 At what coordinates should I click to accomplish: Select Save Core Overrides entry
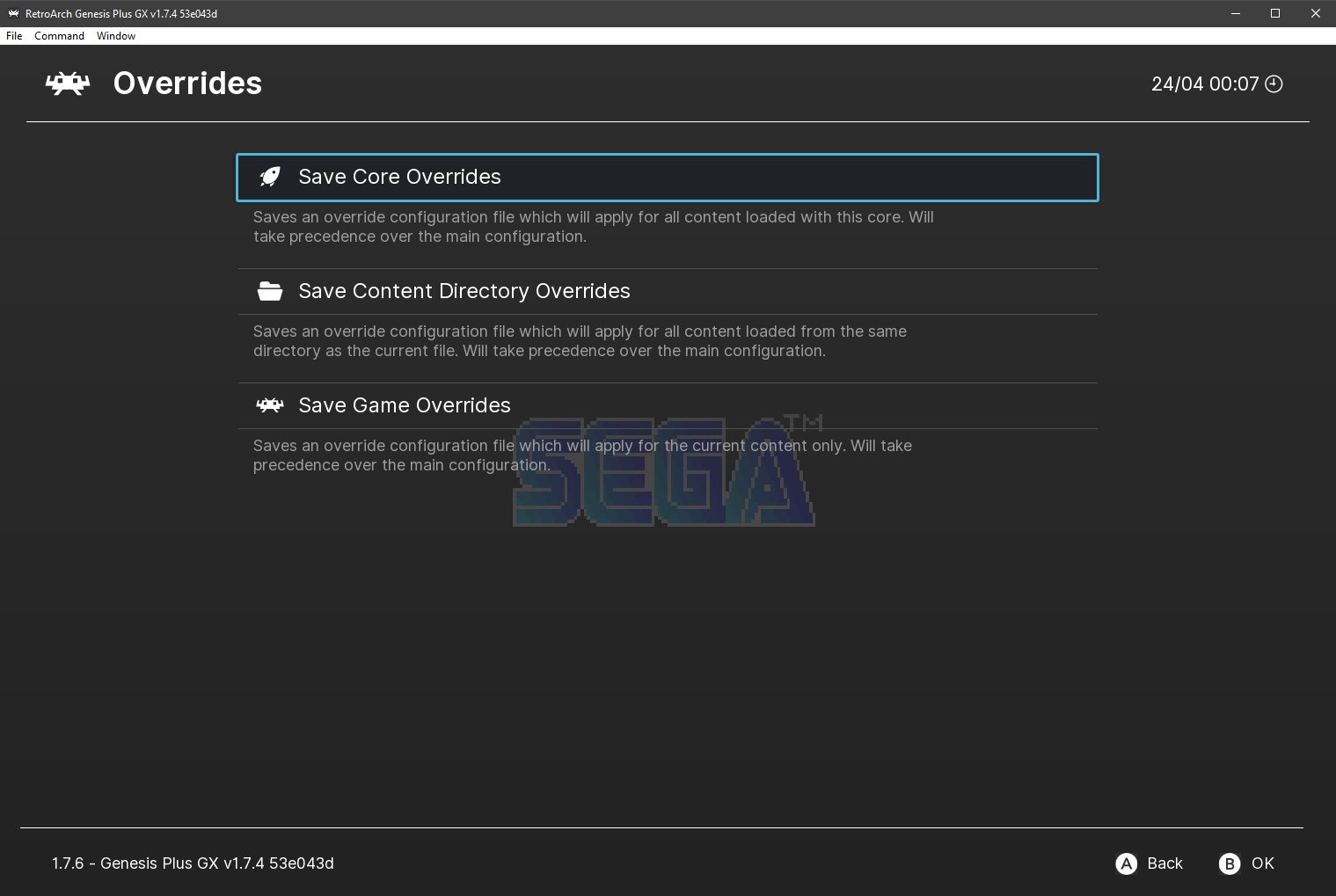pyautogui.click(x=668, y=178)
